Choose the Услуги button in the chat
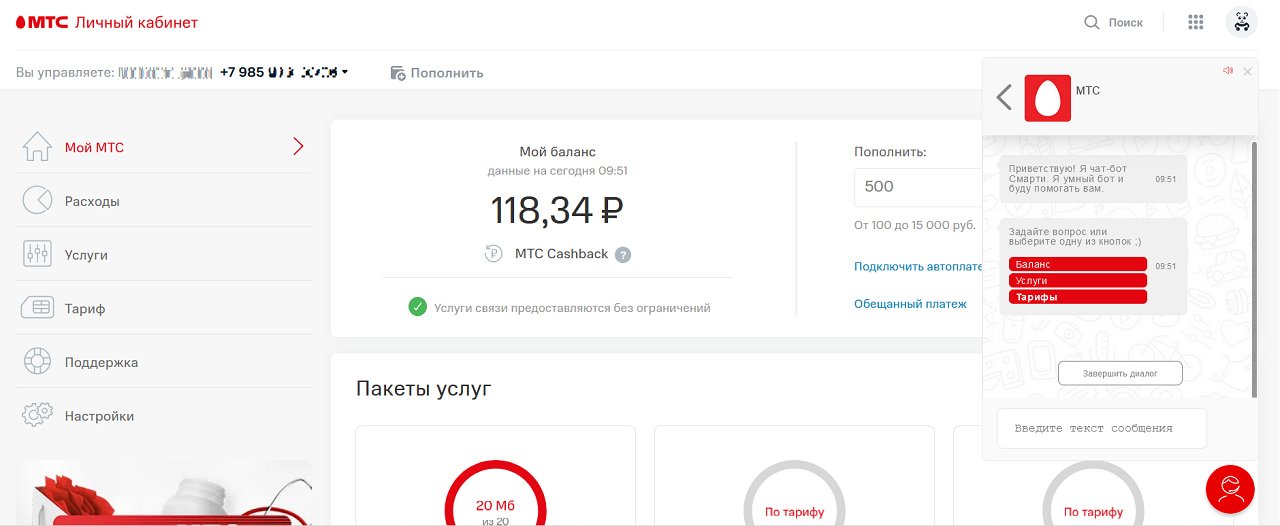1280x526 pixels. (1078, 281)
